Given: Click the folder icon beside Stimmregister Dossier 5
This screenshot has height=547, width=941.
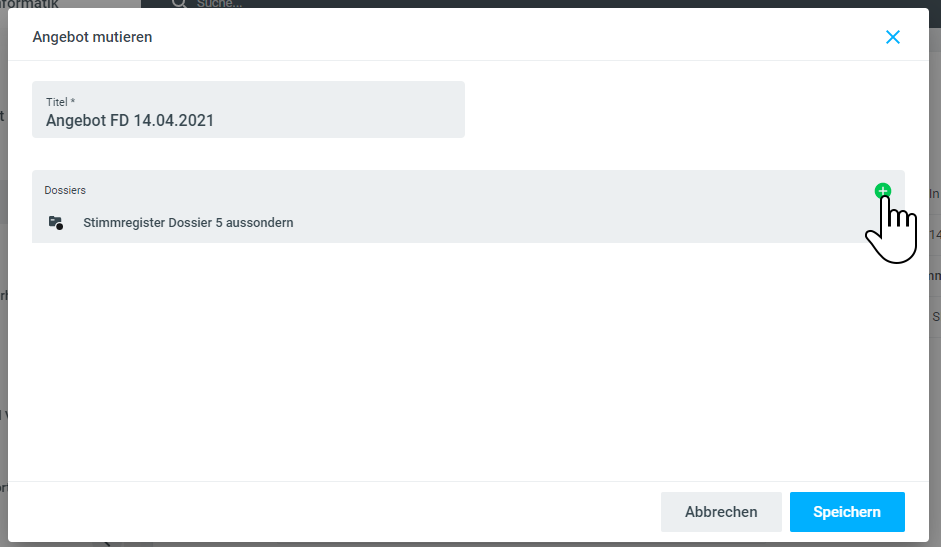Looking at the screenshot, I should (56, 223).
